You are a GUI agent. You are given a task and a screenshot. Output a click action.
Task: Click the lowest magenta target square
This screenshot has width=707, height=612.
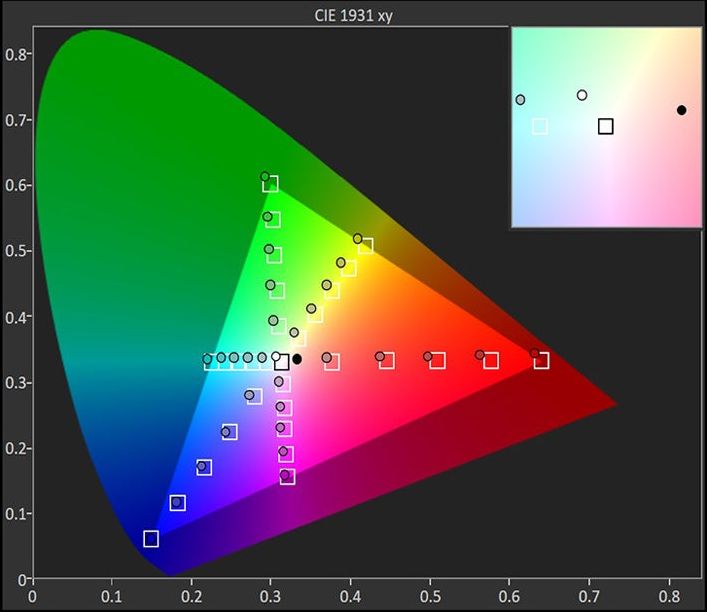(288, 476)
